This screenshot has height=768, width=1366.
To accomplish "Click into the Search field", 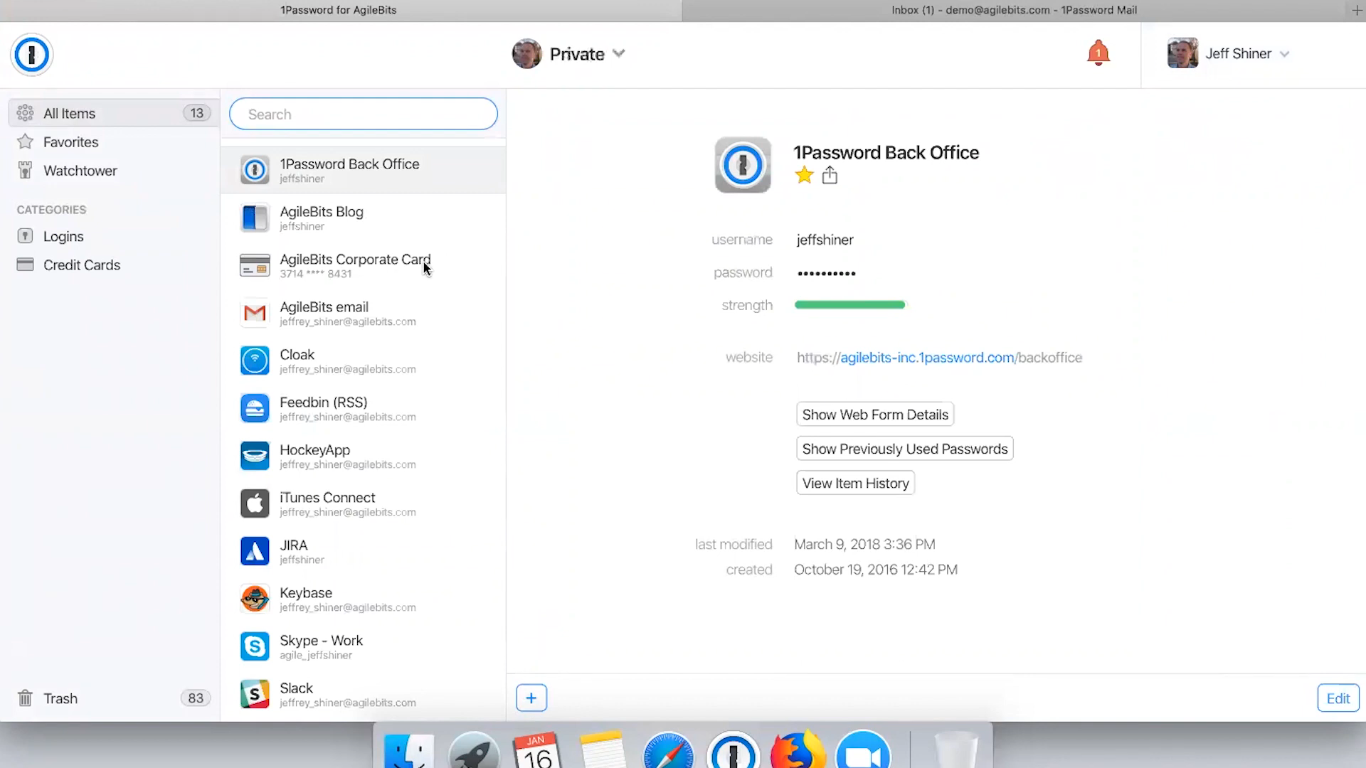I will point(363,114).
